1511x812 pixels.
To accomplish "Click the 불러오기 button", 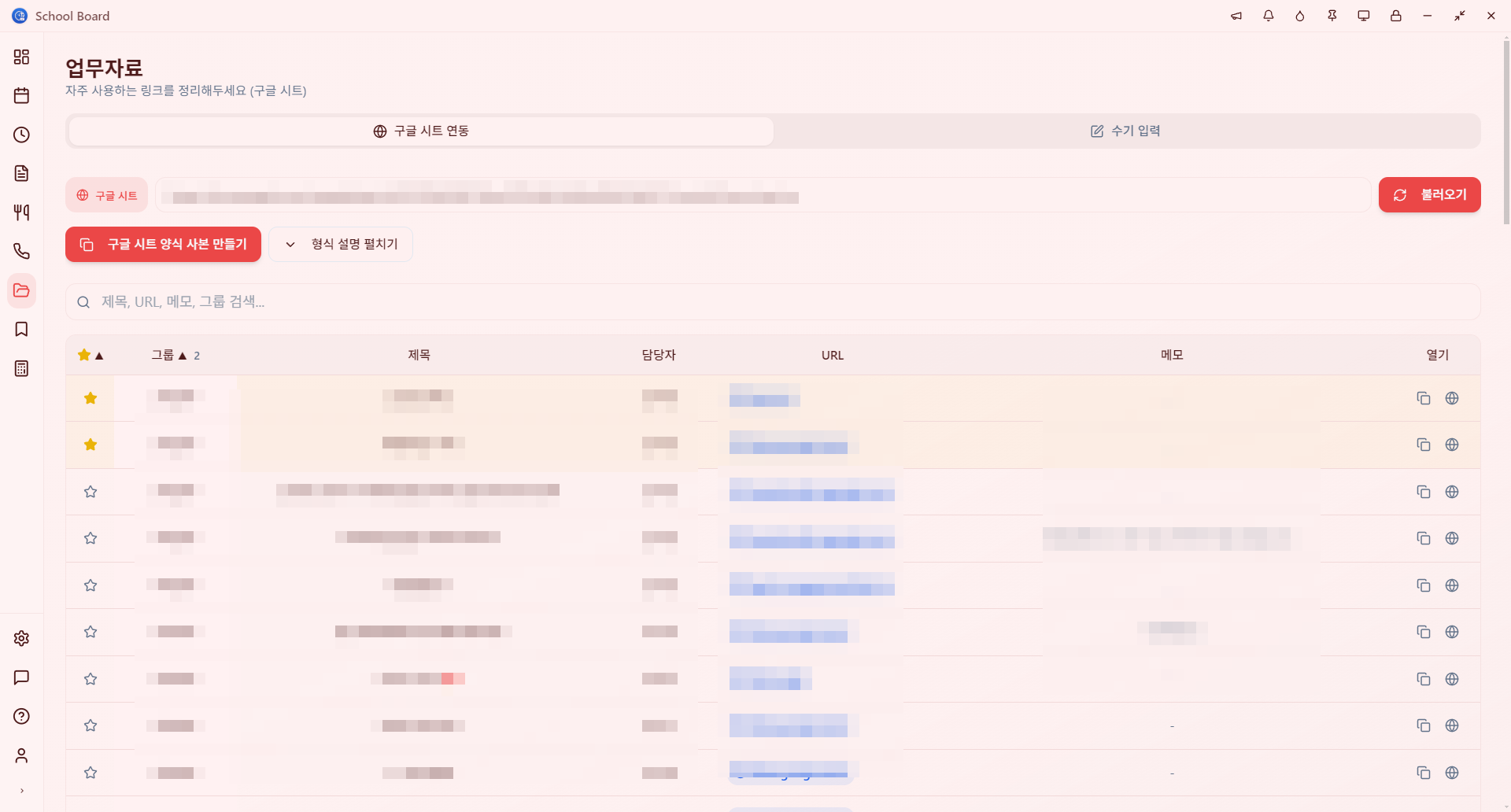I will [x=1429, y=194].
